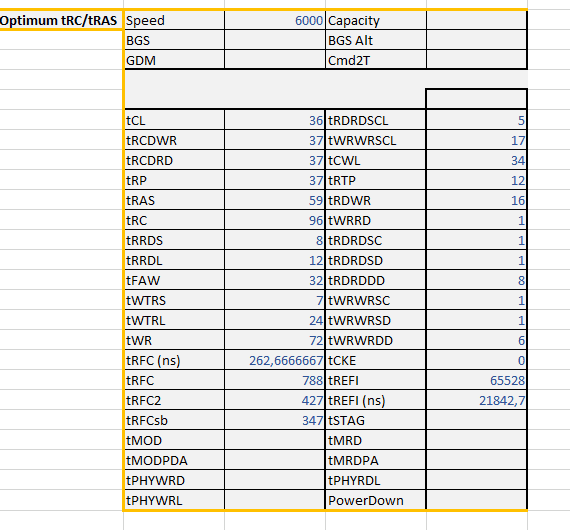The image size is (570, 530).
Task: Click the Speed value cell showing 6000
Action: (x=275, y=20)
